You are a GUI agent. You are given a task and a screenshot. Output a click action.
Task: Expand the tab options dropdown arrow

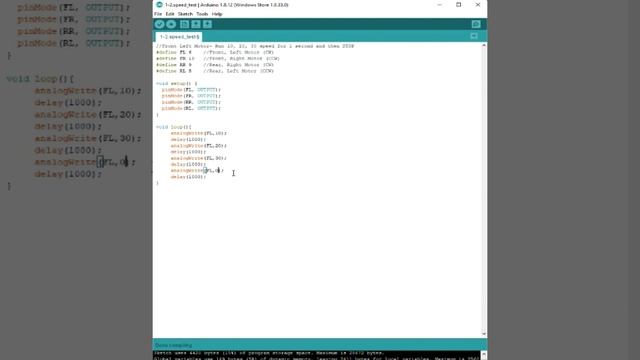(474, 36)
